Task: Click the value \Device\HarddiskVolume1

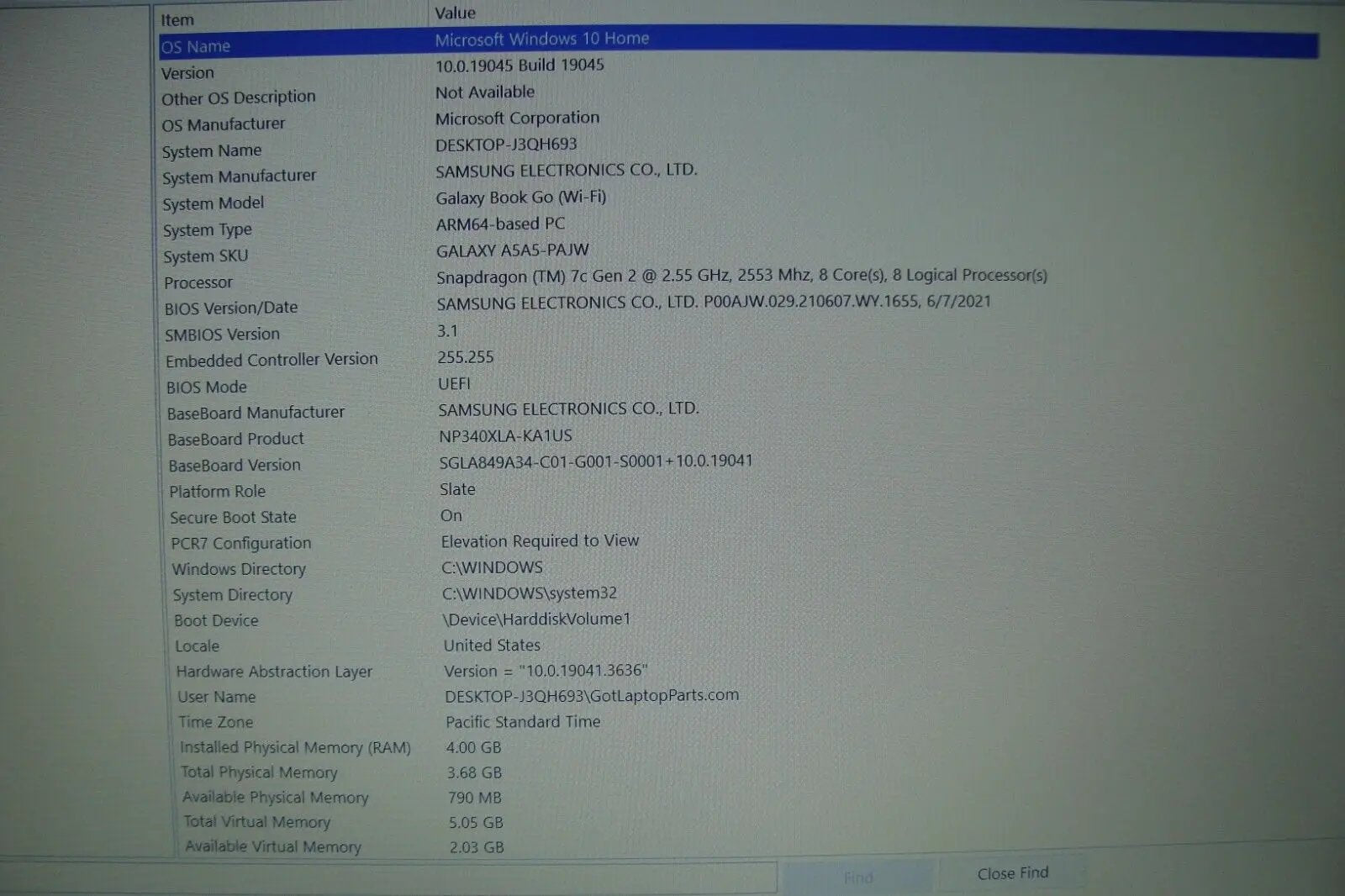Action: click(537, 619)
